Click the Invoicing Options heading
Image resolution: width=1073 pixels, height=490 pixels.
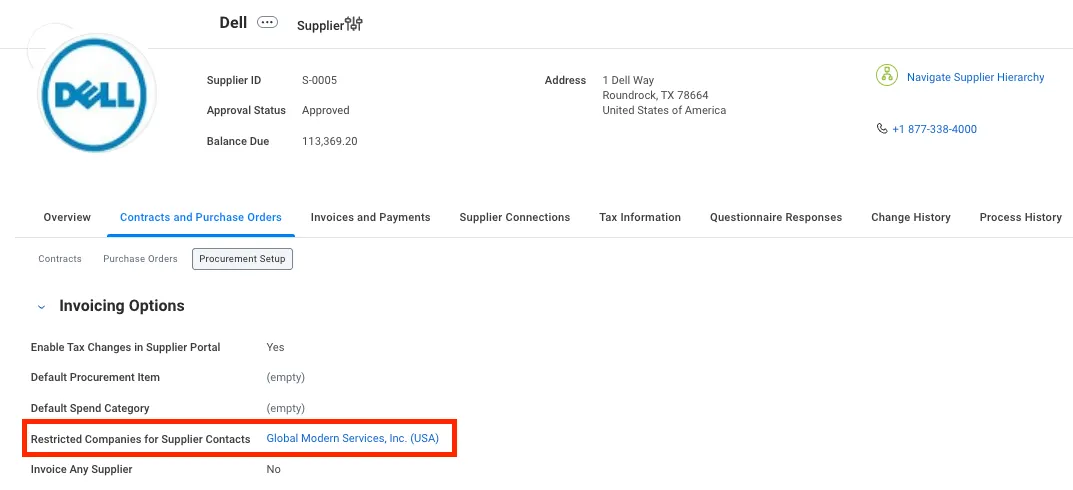click(122, 306)
